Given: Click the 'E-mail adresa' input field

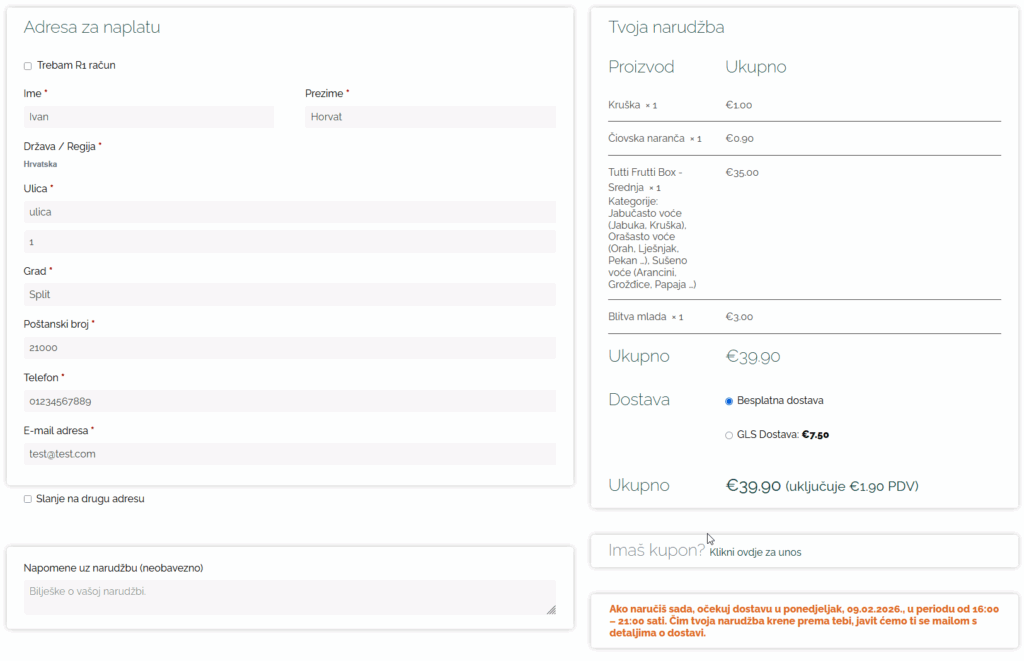Looking at the screenshot, I should [289, 454].
